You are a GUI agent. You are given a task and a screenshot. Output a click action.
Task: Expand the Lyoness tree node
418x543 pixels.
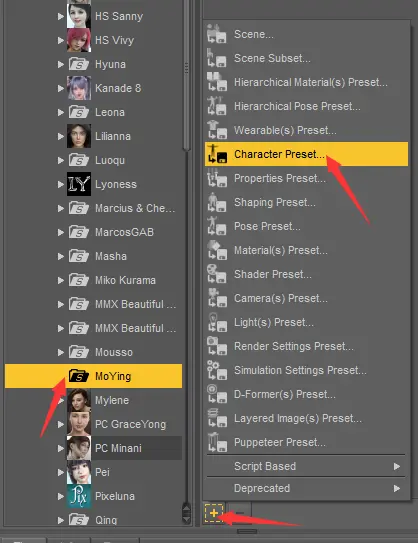[61, 184]
